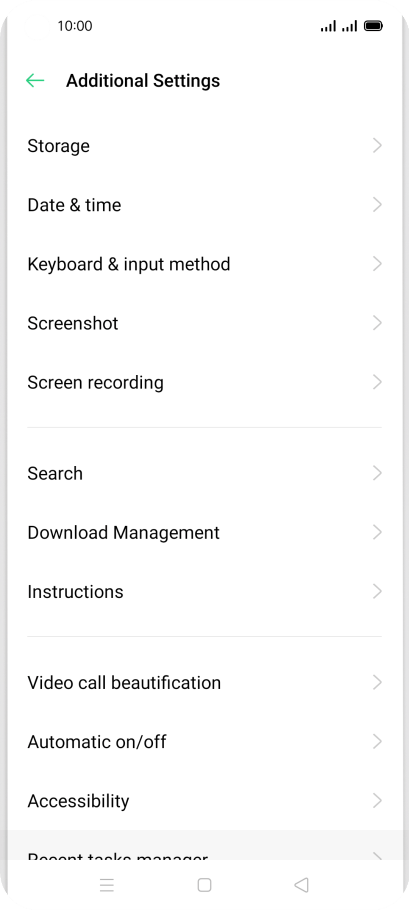This screenshot has height=910, width=409.
Task: Open recent apps via menu navigation icon
Action: pyautogui.click(x=107, y=885)
